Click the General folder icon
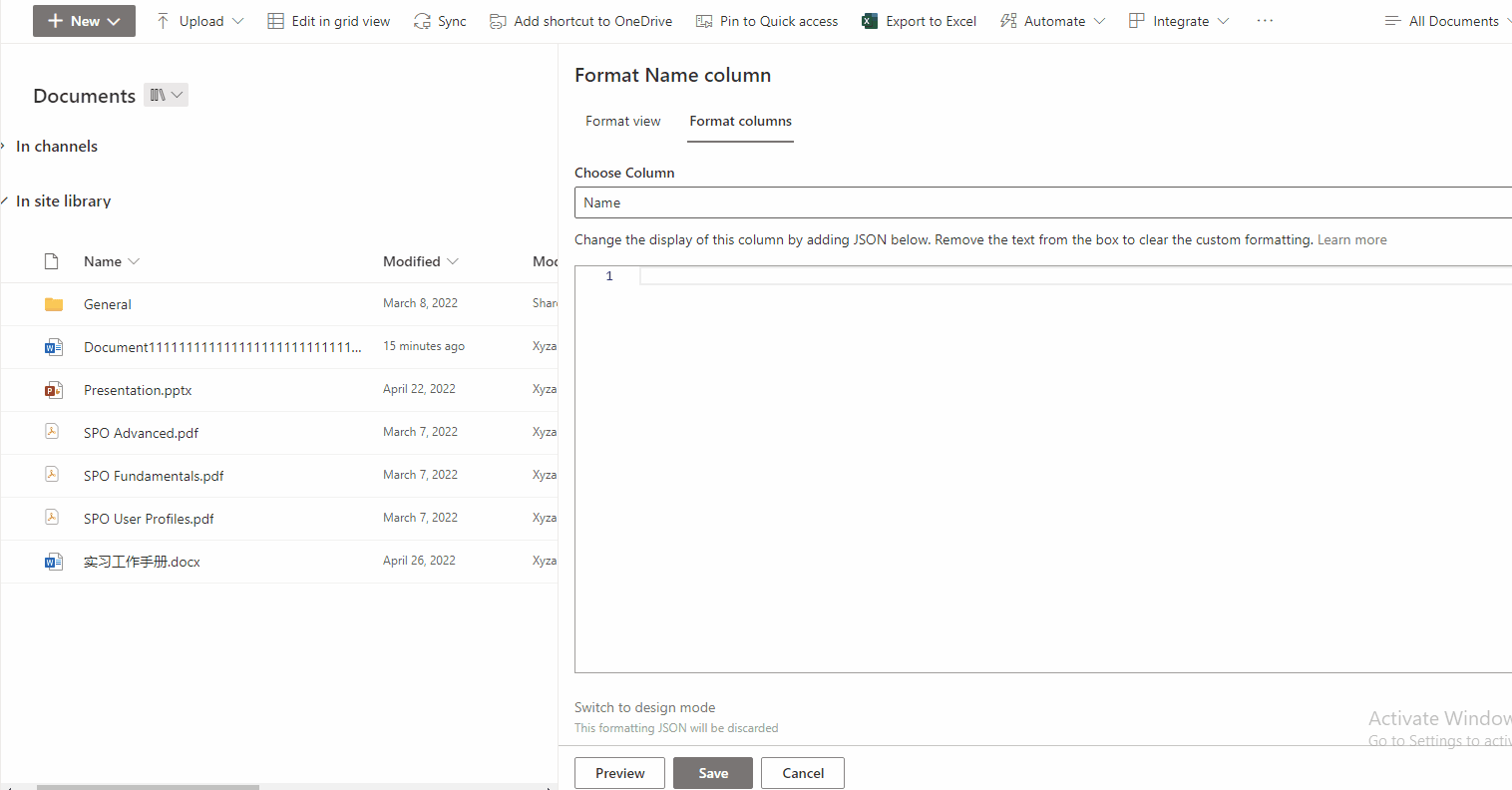The width and height of the screenshot is (1512, 790). pyautogui.click(x=54, y=304)
